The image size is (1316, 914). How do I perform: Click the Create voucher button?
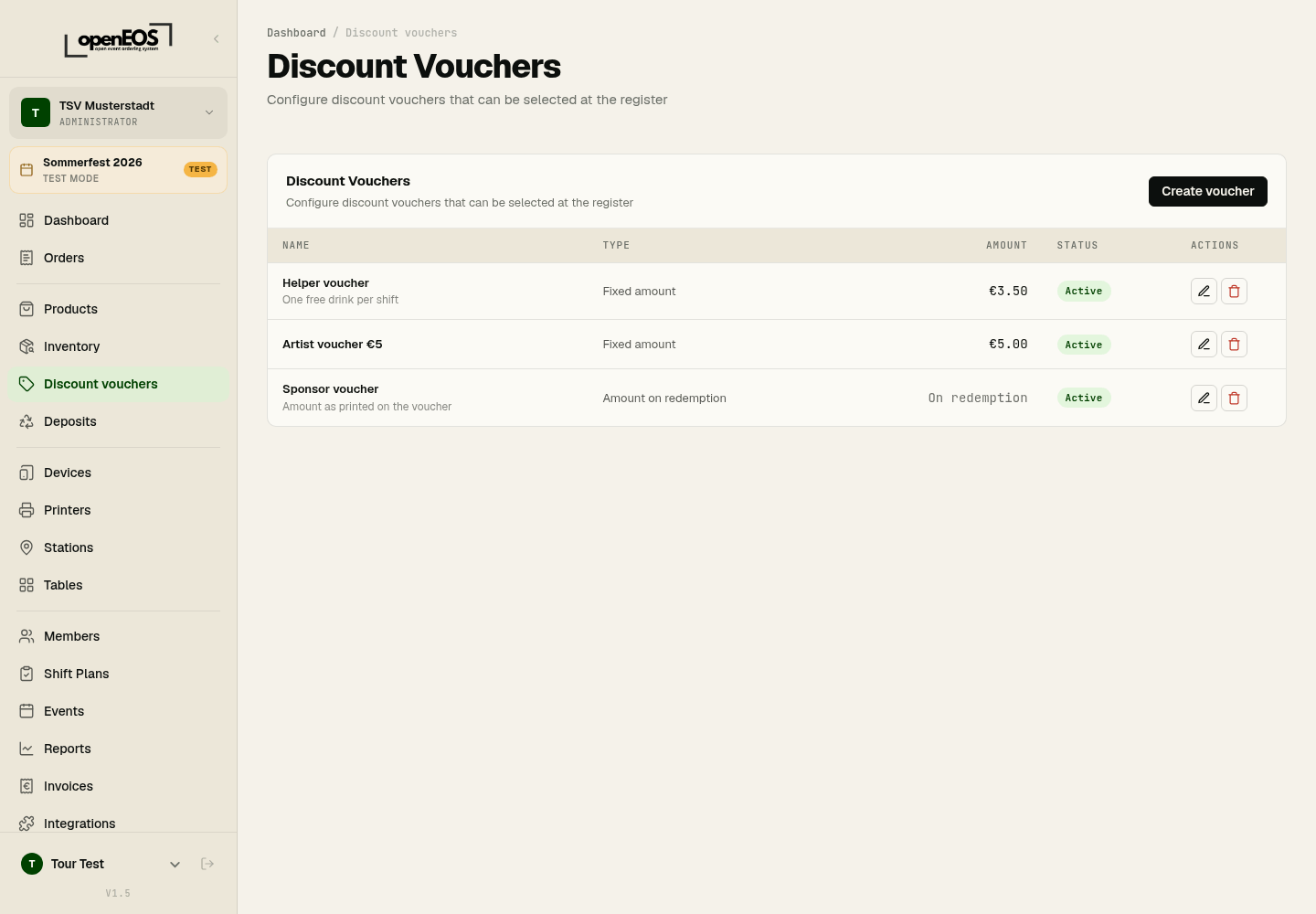tap(1208, 191)
